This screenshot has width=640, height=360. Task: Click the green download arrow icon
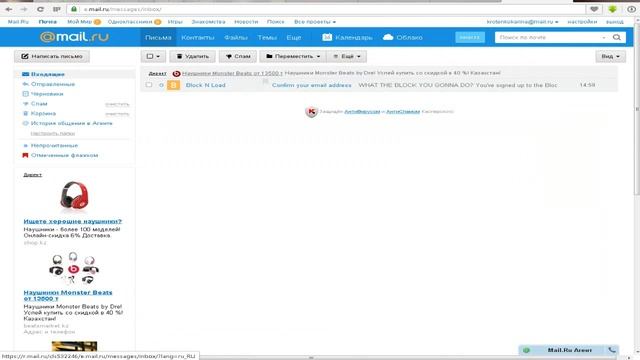[x=612, y=9]
